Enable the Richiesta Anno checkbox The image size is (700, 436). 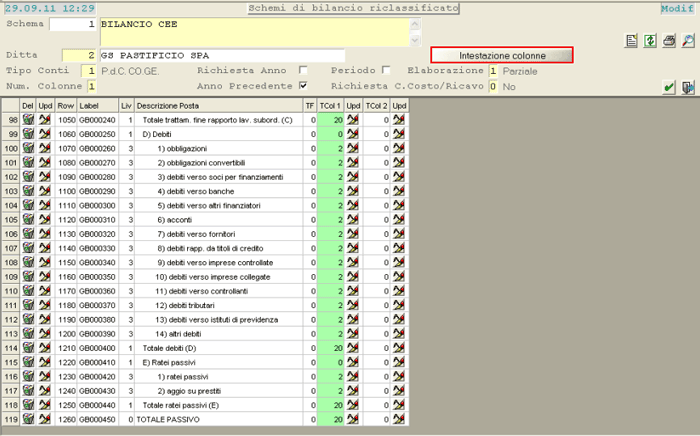(303, 71)
